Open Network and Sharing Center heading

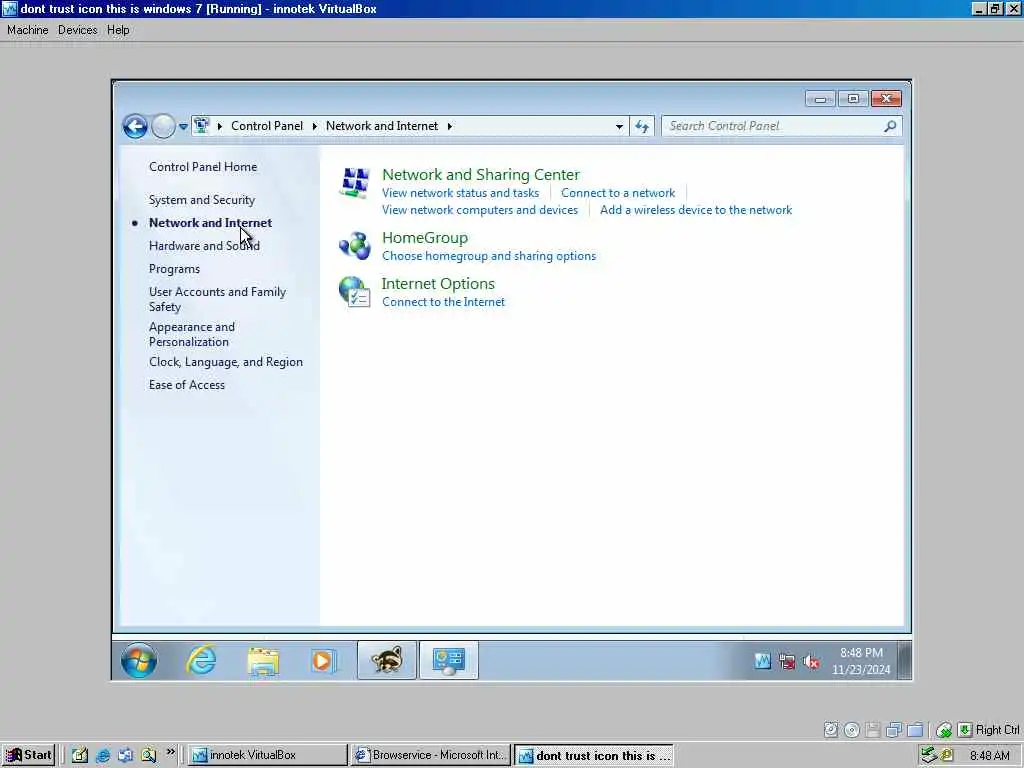[481, 174]
